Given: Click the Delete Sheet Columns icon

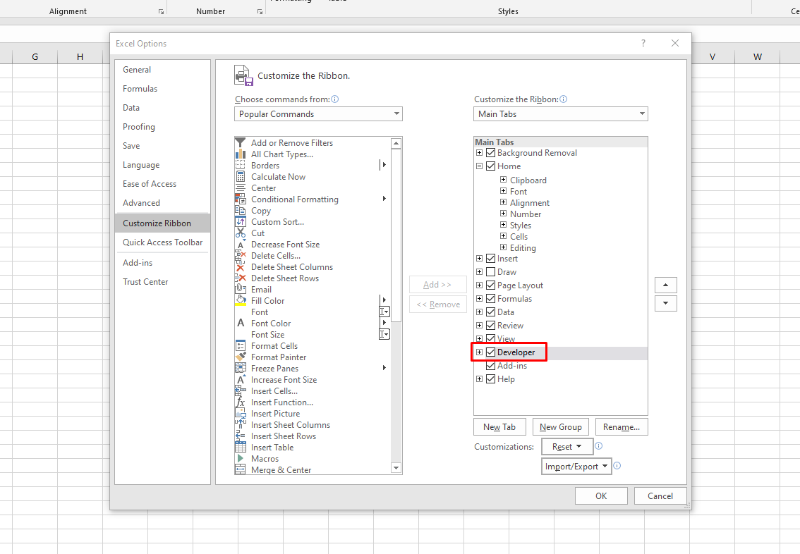Looking at the screenshot, I should click(240, 267).
